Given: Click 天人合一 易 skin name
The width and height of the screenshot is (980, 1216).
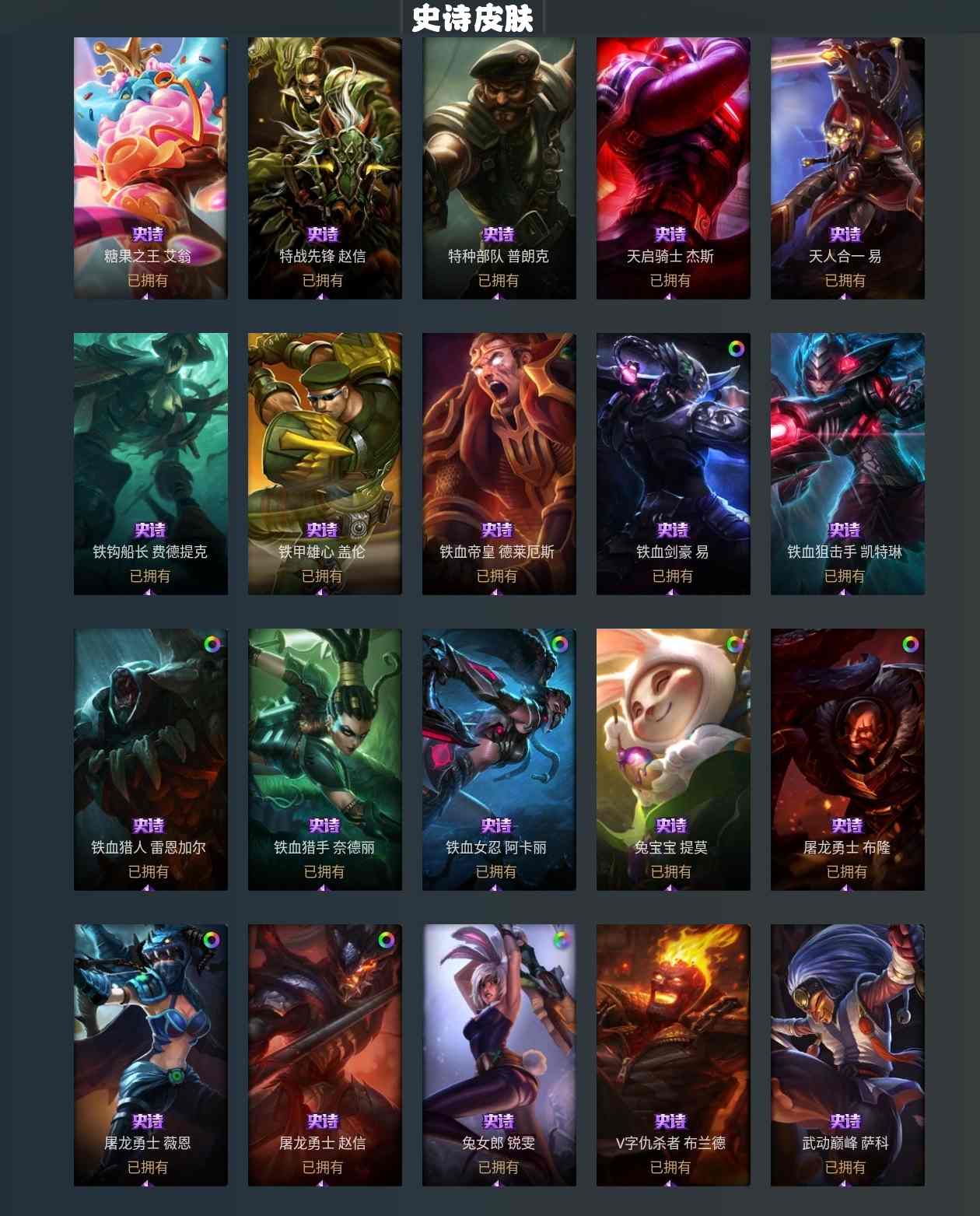Looking at the screenshot, I should coord(845,256).
